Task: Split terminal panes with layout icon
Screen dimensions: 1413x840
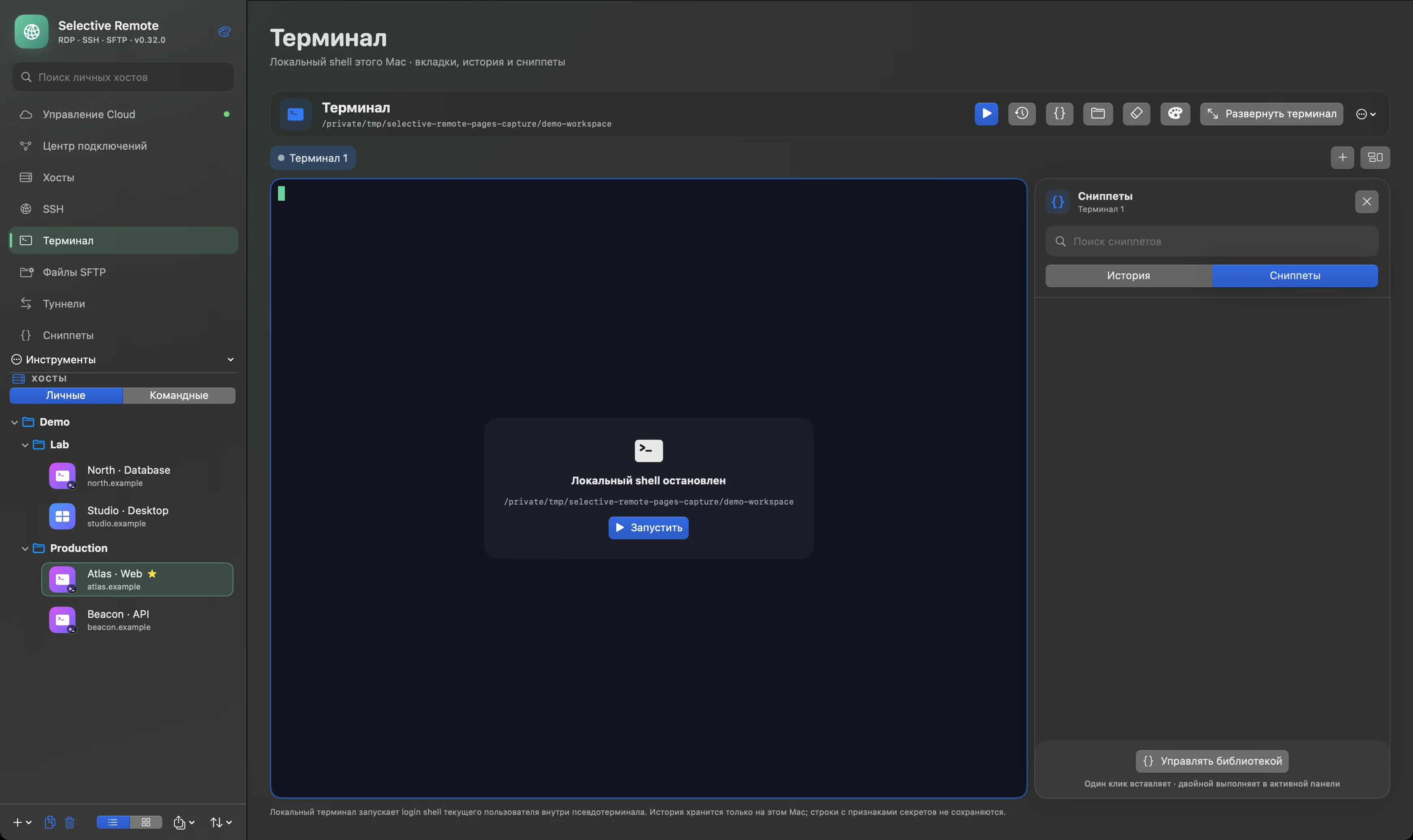Action: point(1375,157)
